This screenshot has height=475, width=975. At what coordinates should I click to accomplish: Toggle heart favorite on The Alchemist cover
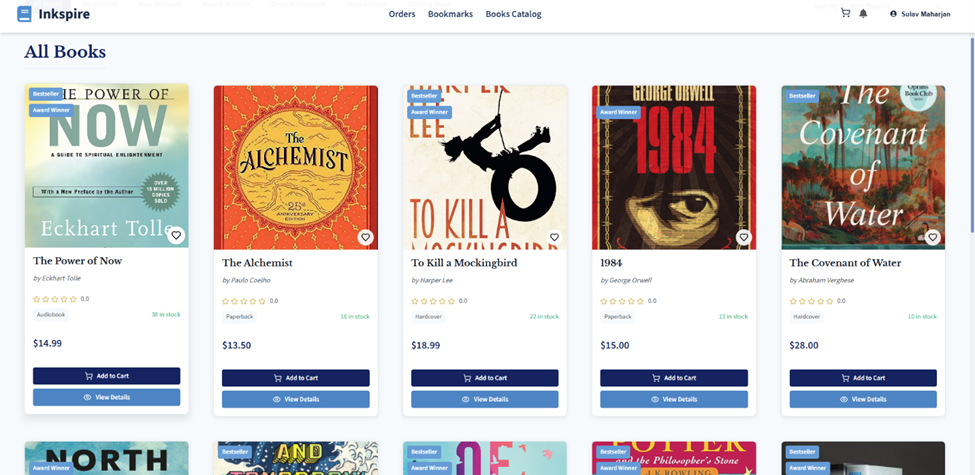pyautogui.click(x=365, y=237)
